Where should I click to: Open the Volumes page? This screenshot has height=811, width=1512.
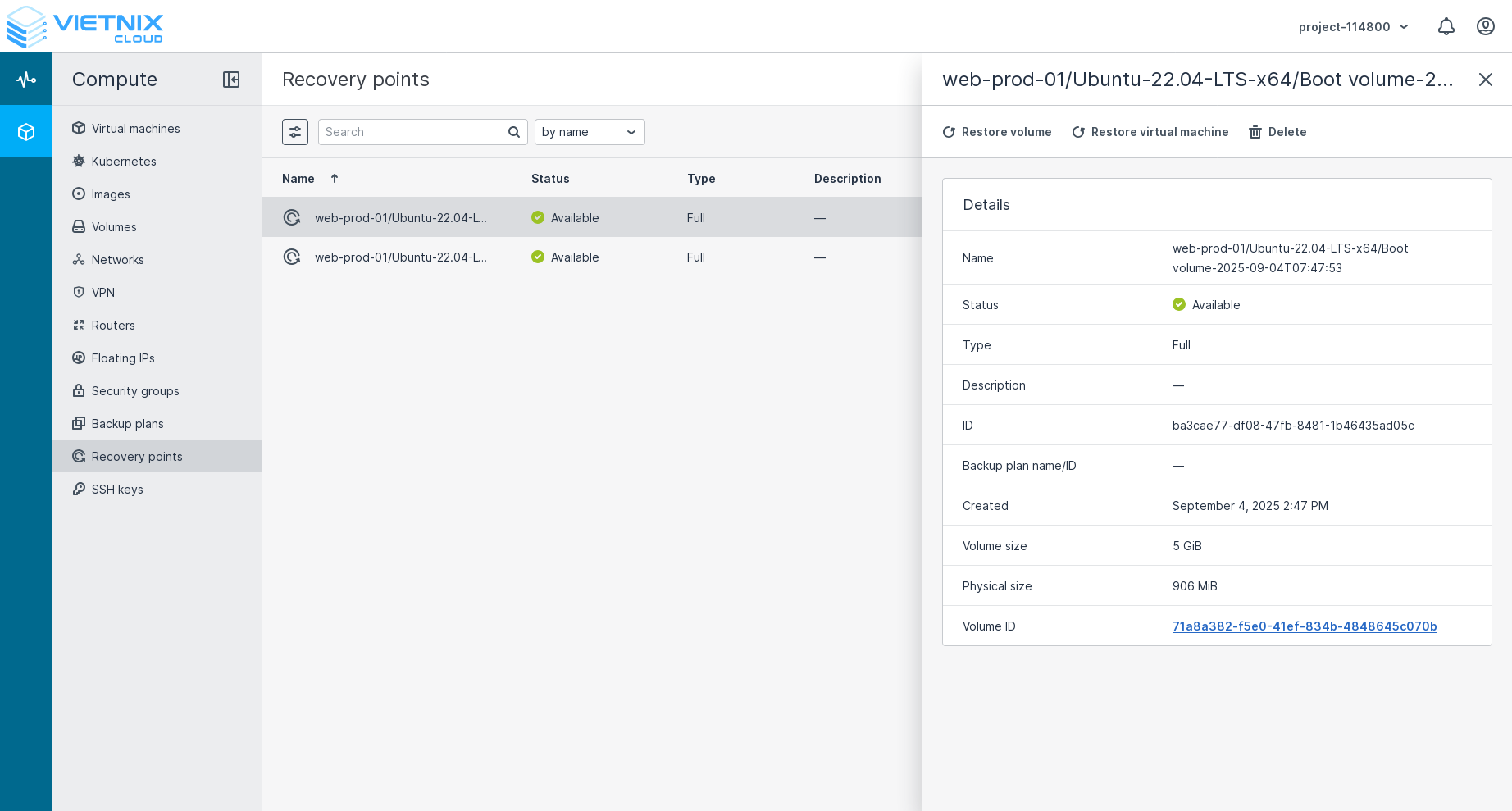click(114, 227)
